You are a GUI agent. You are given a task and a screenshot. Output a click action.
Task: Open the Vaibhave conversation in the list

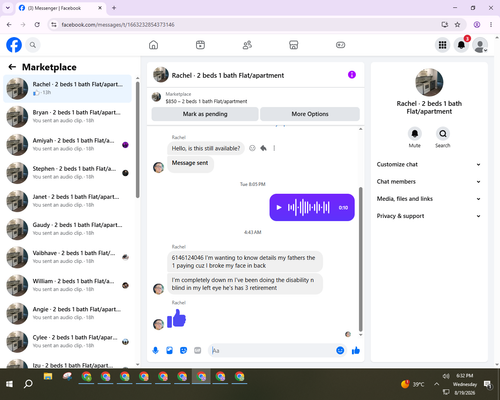67,257
